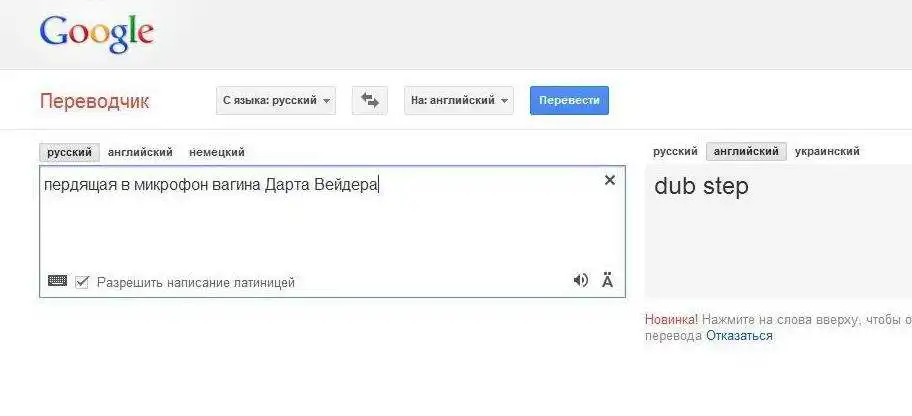This screenshot has width=912, height=416.
Task: Select 'английский' as the source language tab
Action: [x=140, y=152]
